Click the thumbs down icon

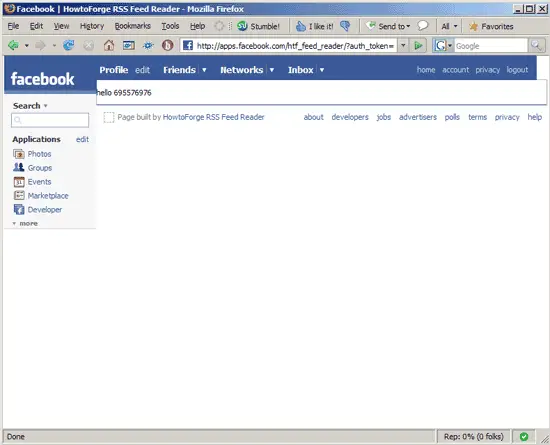(x=345, y=26)
